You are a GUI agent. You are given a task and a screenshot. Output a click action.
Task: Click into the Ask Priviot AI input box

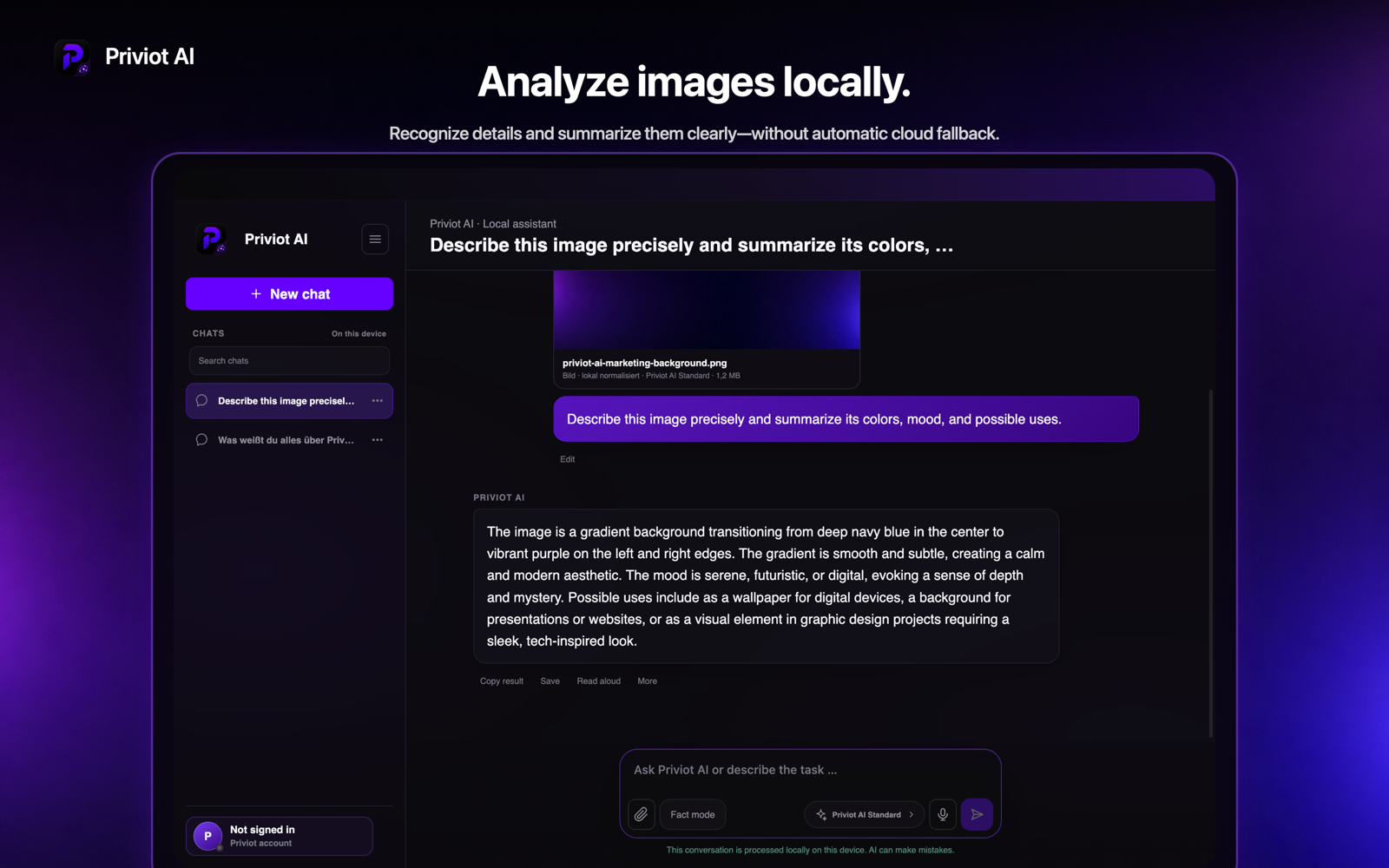tap(810, 770)
